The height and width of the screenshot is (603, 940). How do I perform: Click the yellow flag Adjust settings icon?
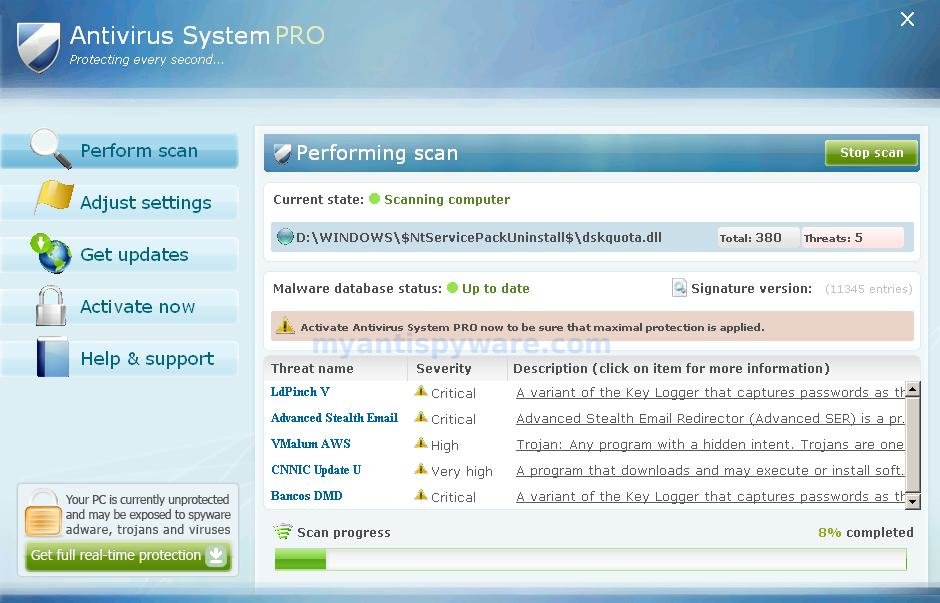54,197
